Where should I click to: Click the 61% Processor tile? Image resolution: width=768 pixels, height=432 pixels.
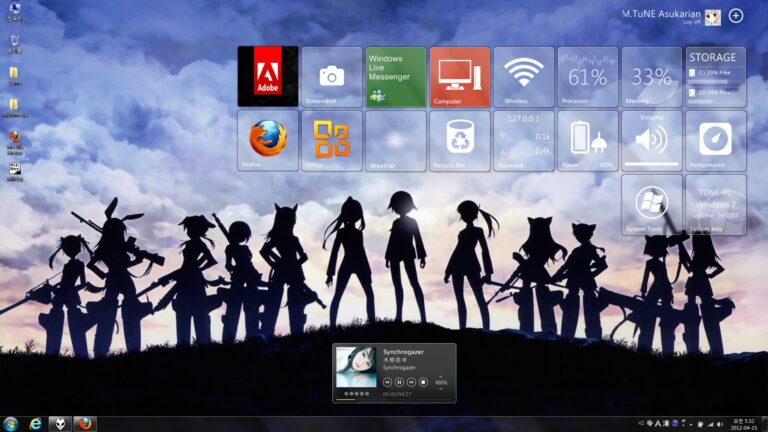588,76
